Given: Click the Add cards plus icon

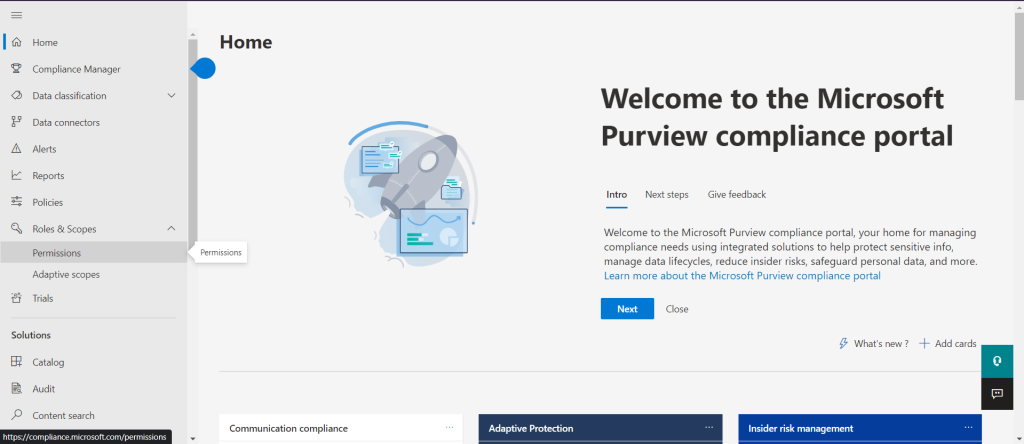Looking at the screenshot, I should (924, 343).
